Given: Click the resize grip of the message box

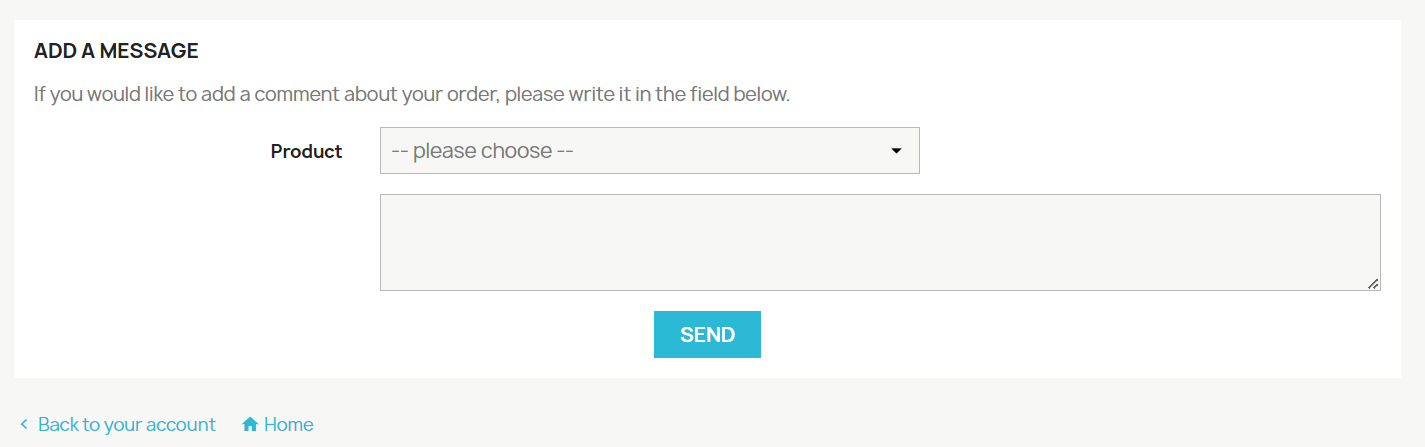Looking at the screenshot, I should click(1374, 284).
